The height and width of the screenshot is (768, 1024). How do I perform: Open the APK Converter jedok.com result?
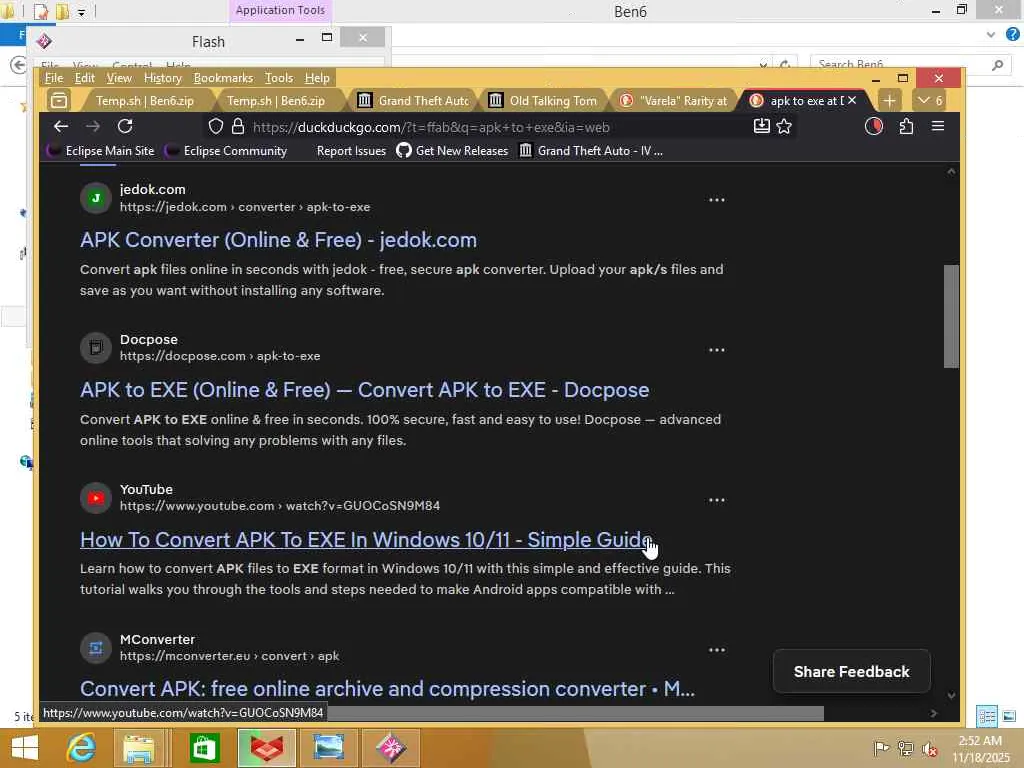coord(278,240)
